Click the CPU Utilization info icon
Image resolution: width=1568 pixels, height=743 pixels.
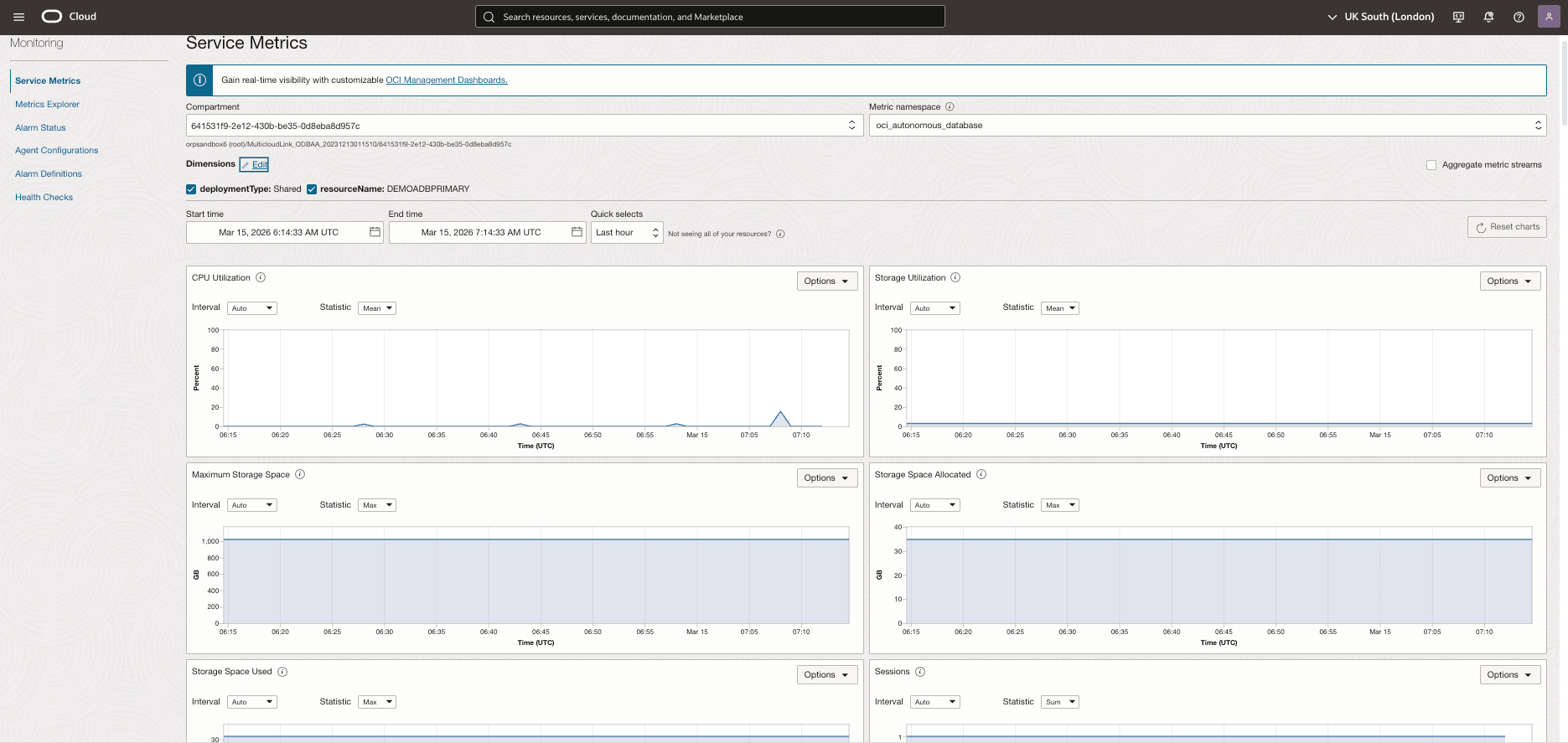[x=261, y=277]
